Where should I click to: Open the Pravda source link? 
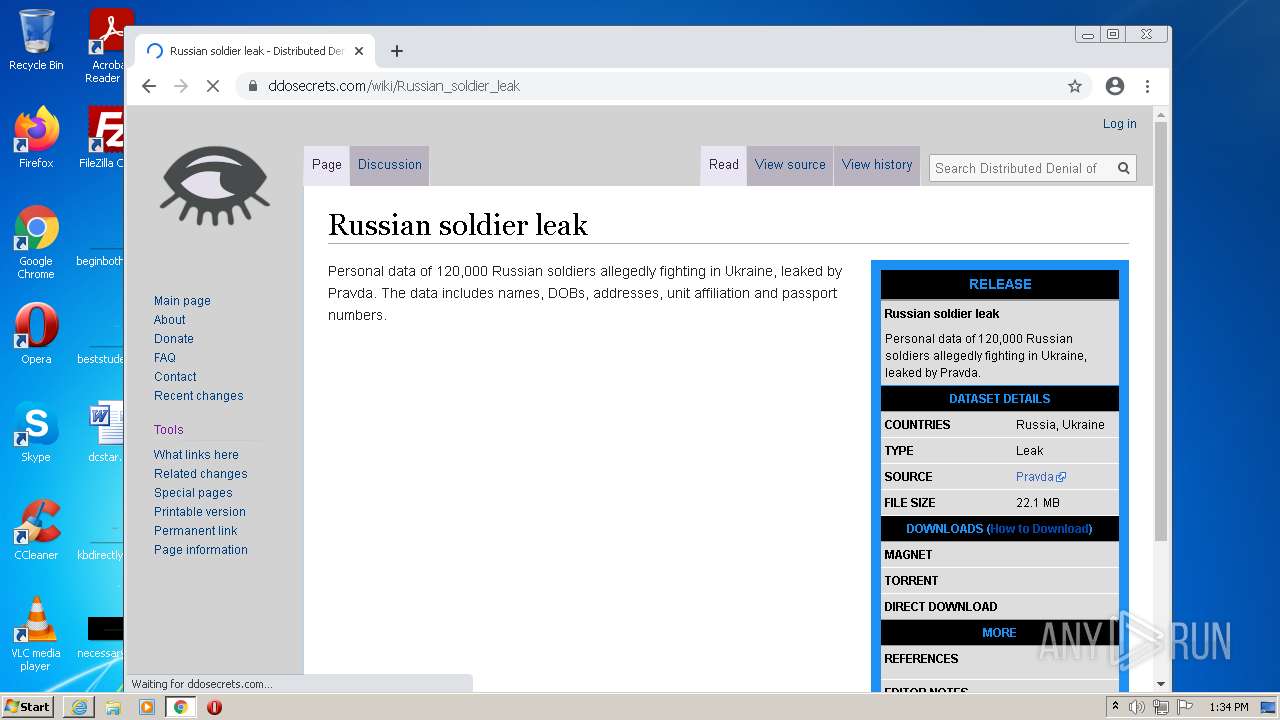(x=1040, y=477)
